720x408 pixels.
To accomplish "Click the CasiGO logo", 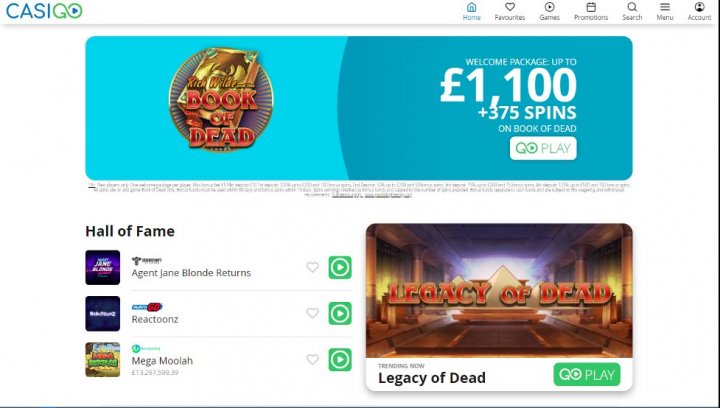I will (44, 11).
